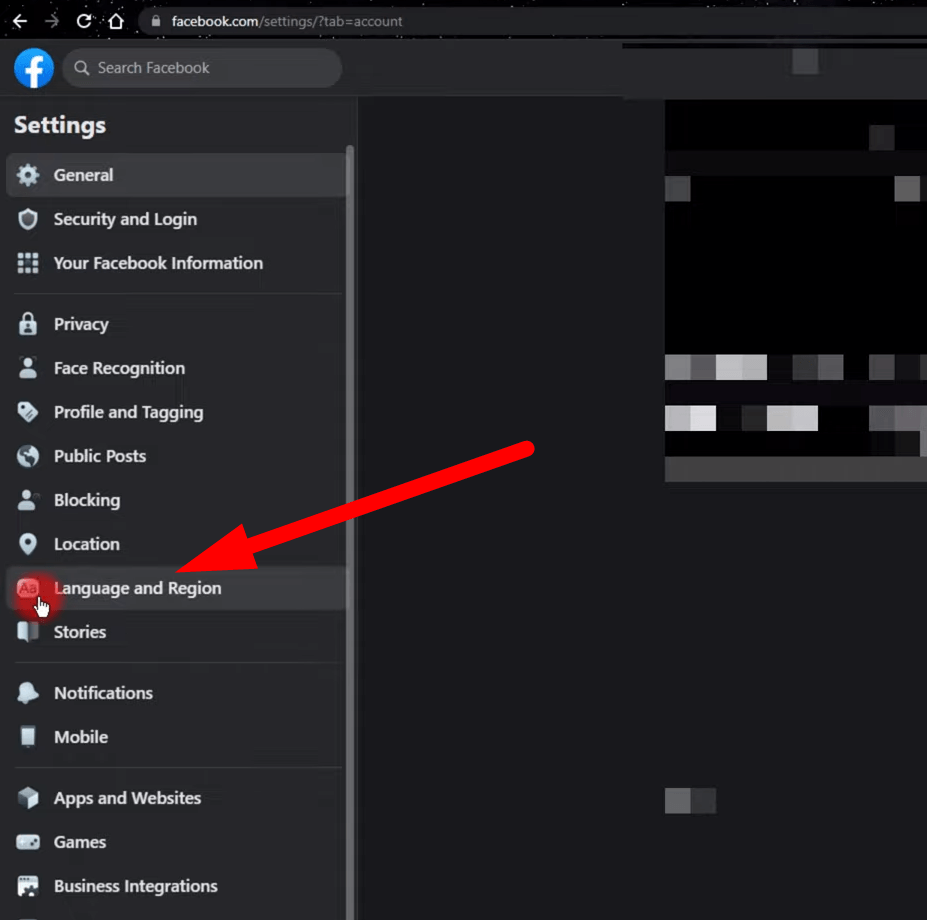The width and height of the screenshot is (927, 920).
Task: Select Your Facebook Information
Action: click(176, 263)
